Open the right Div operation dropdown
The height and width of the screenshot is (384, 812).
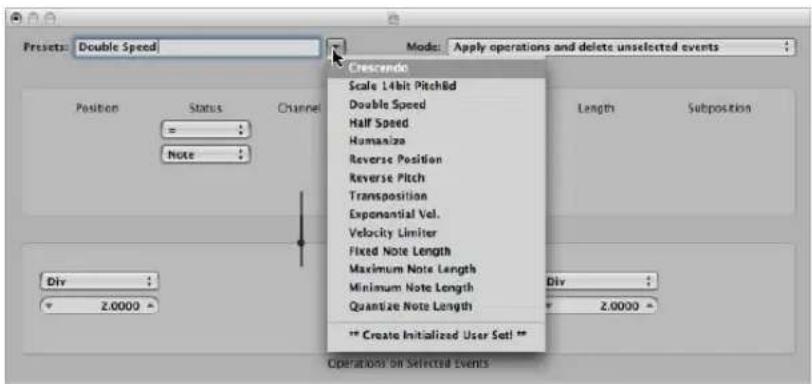(601, 283)
